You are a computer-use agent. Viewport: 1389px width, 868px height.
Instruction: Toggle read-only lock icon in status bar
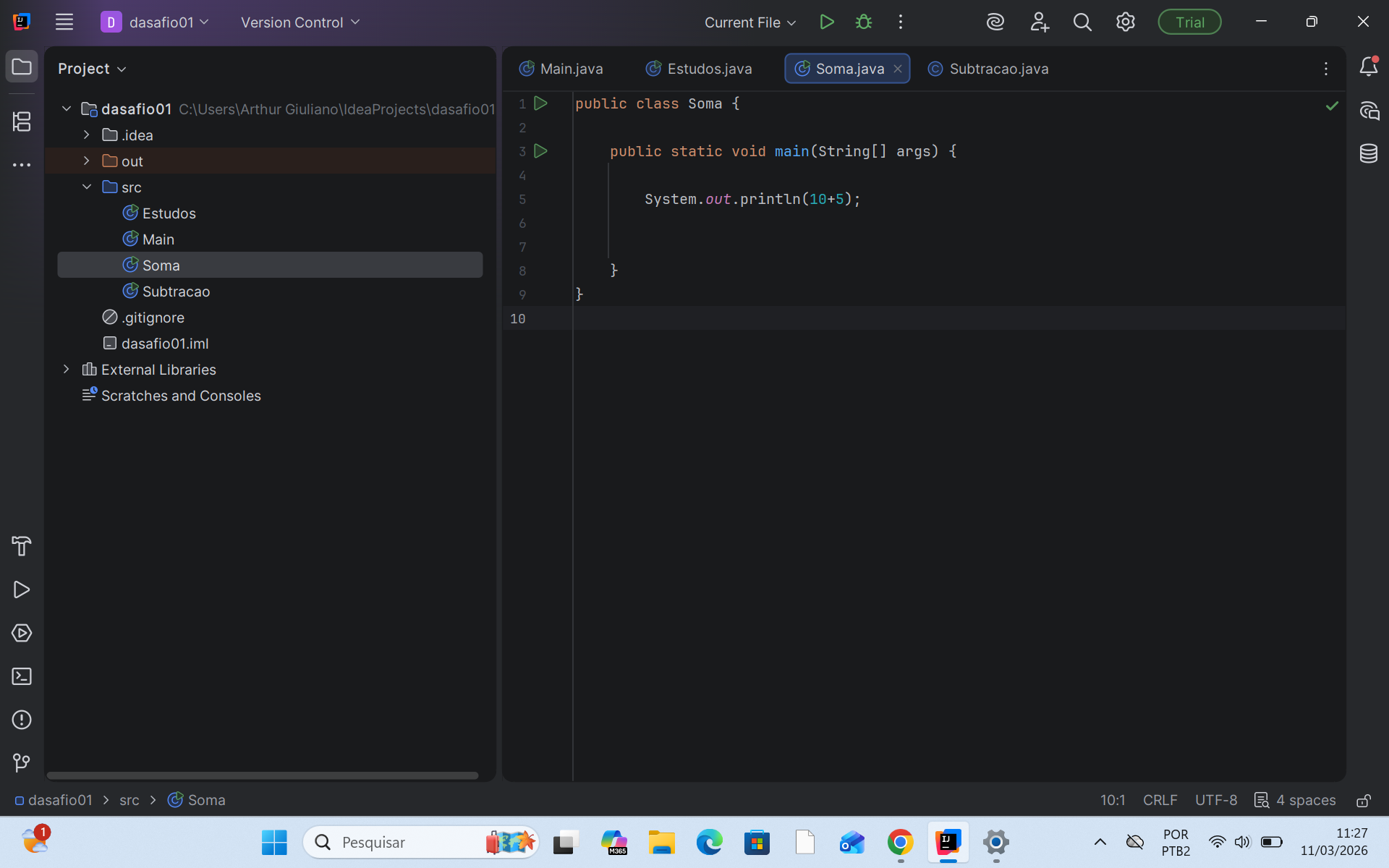pyautogui.click(x=1364, y=800)
